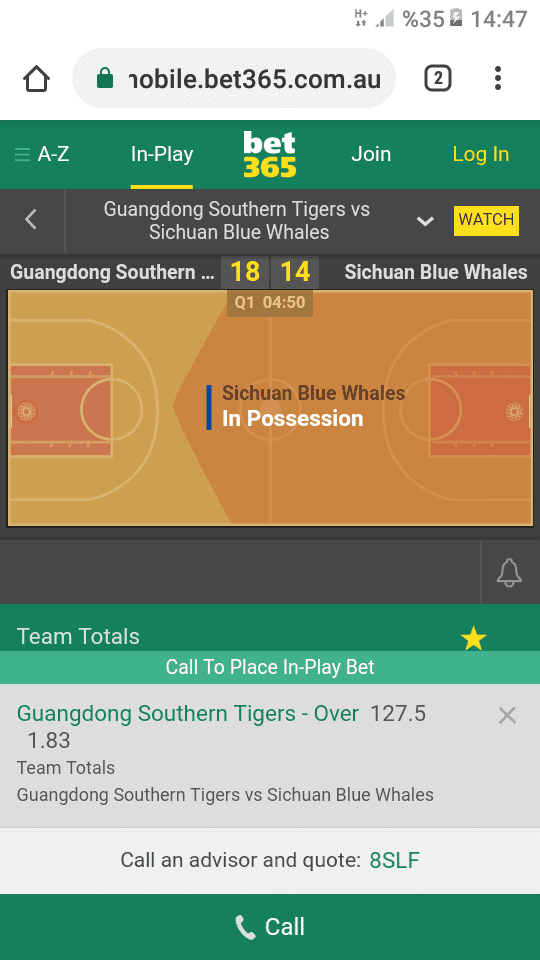
Task: Tap the yellow WATCH button
Action: pyautogui.click(x=486, y=220)
